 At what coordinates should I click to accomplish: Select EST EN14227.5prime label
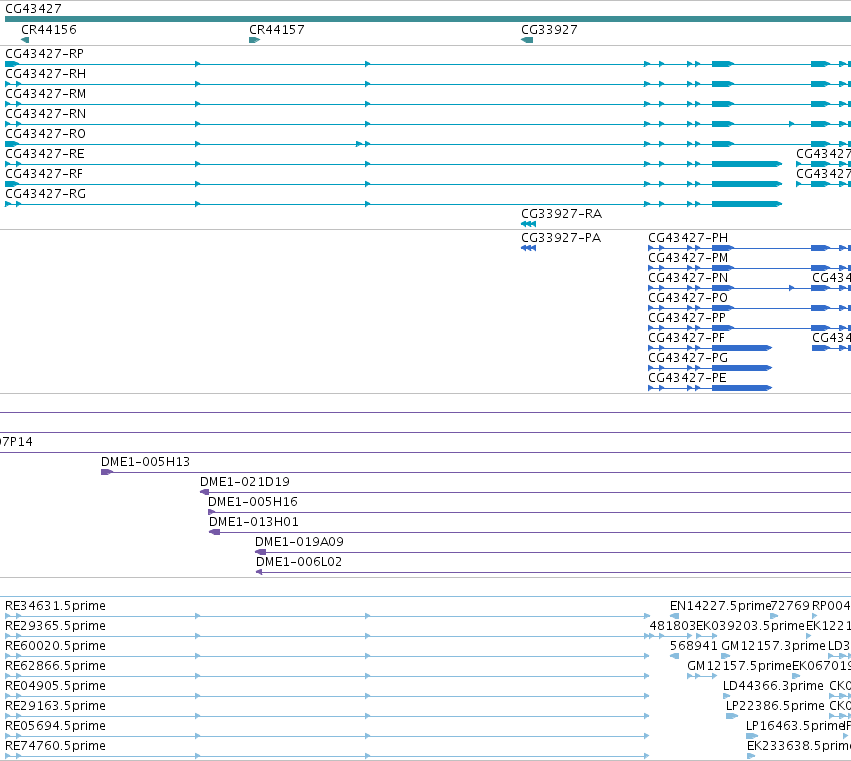coord(721,606)
